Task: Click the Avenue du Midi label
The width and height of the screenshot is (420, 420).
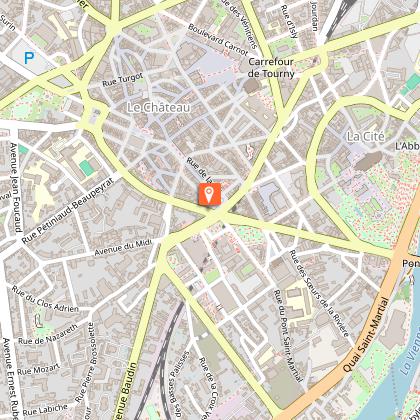Action: (123, 248)
